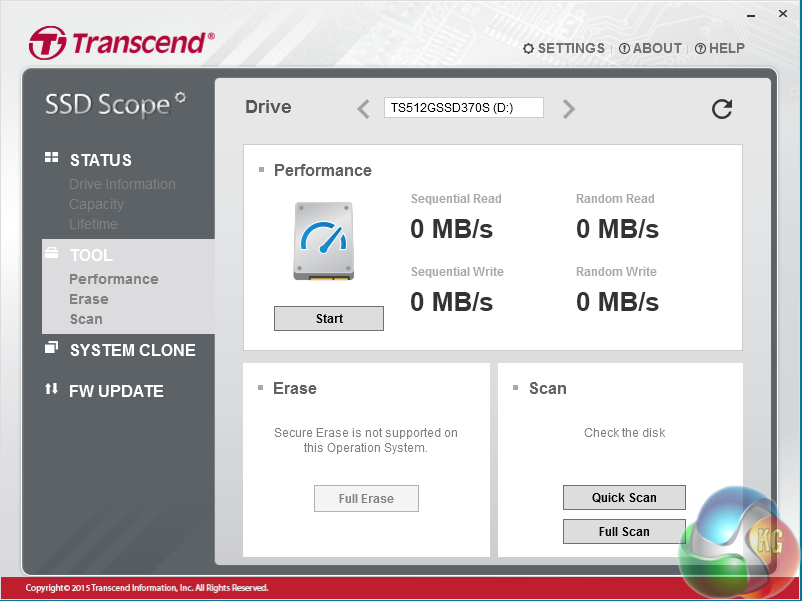This screenshot has width=802, height=601.
Task: Click the STATUS grid icon
Action: coord(51,158)
